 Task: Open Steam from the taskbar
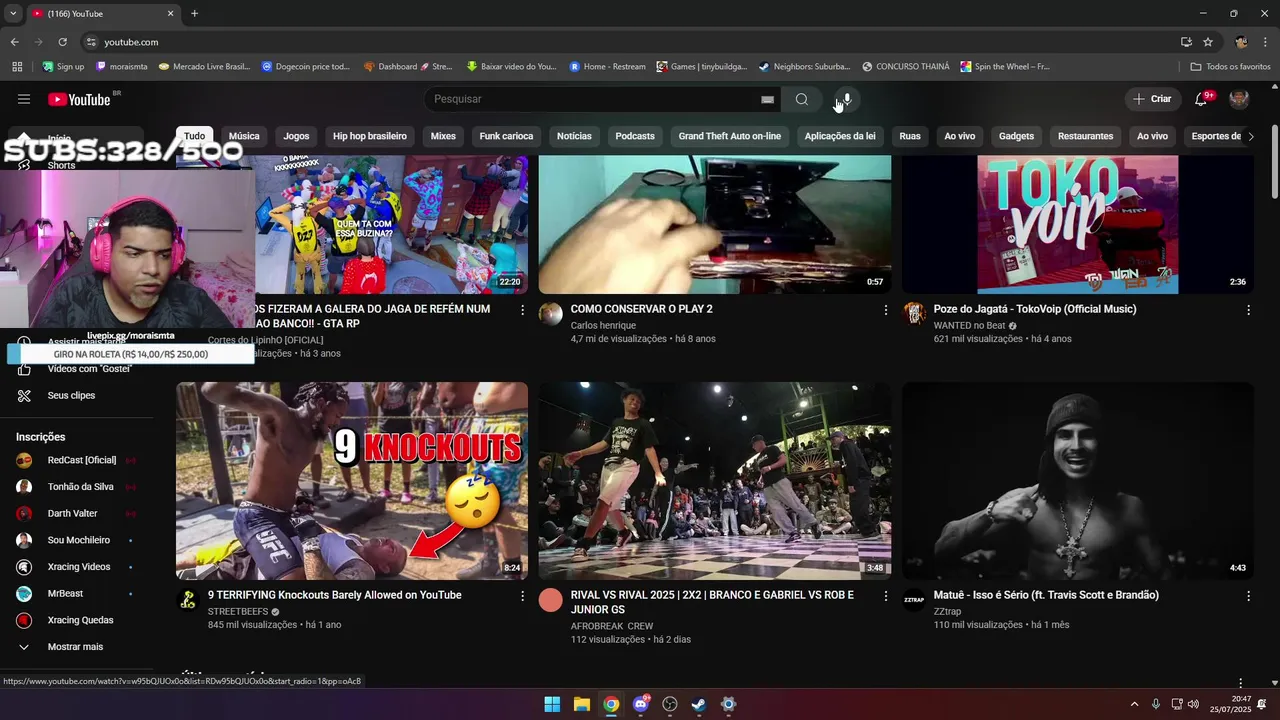tap(699, 704)
